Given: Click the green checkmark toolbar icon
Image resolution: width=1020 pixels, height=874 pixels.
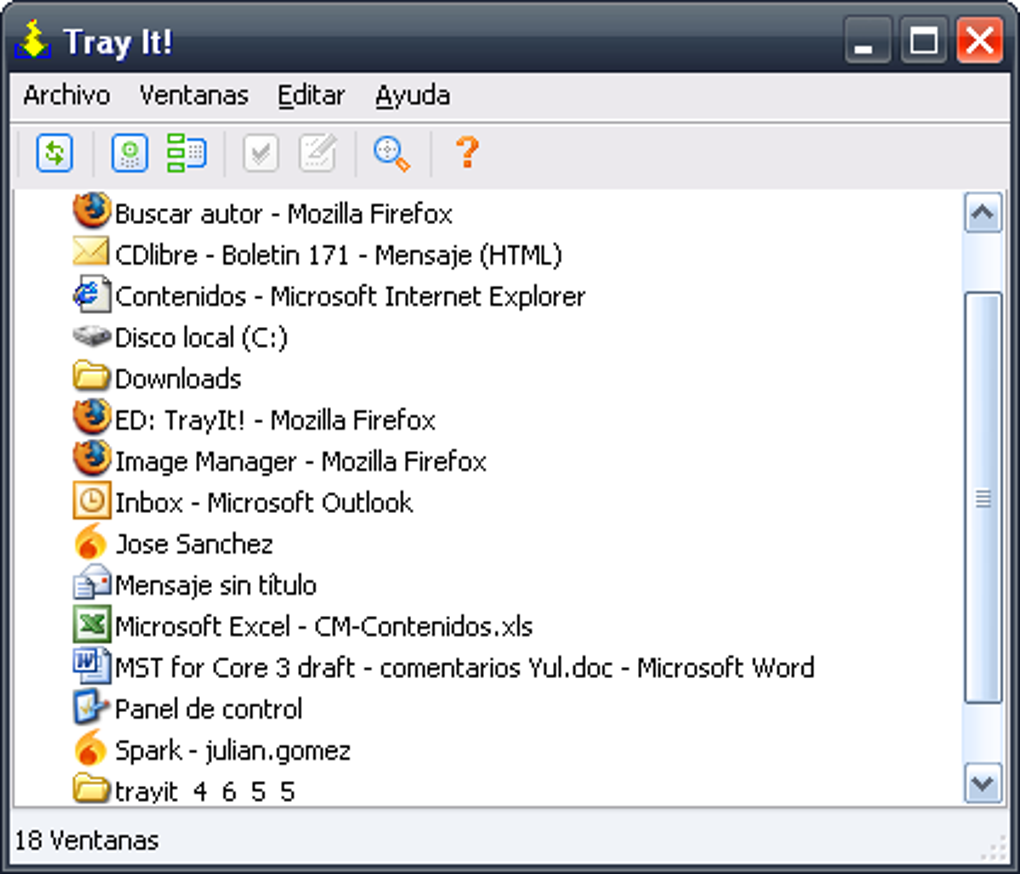Looking at the screenshot, I should point(259,153).
